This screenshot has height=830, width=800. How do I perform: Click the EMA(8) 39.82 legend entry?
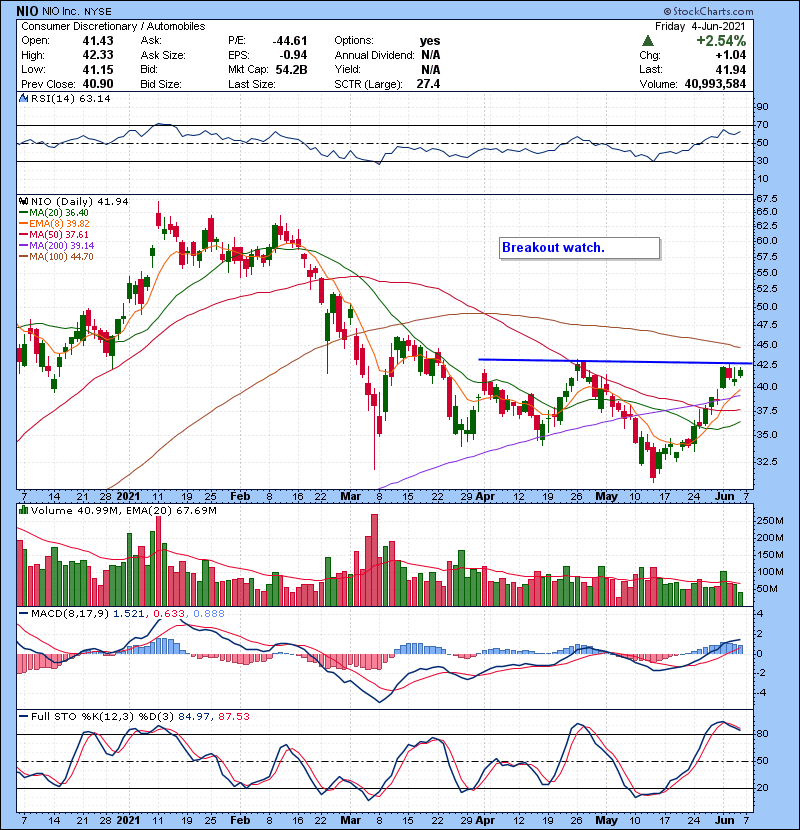tap(54, 224)
